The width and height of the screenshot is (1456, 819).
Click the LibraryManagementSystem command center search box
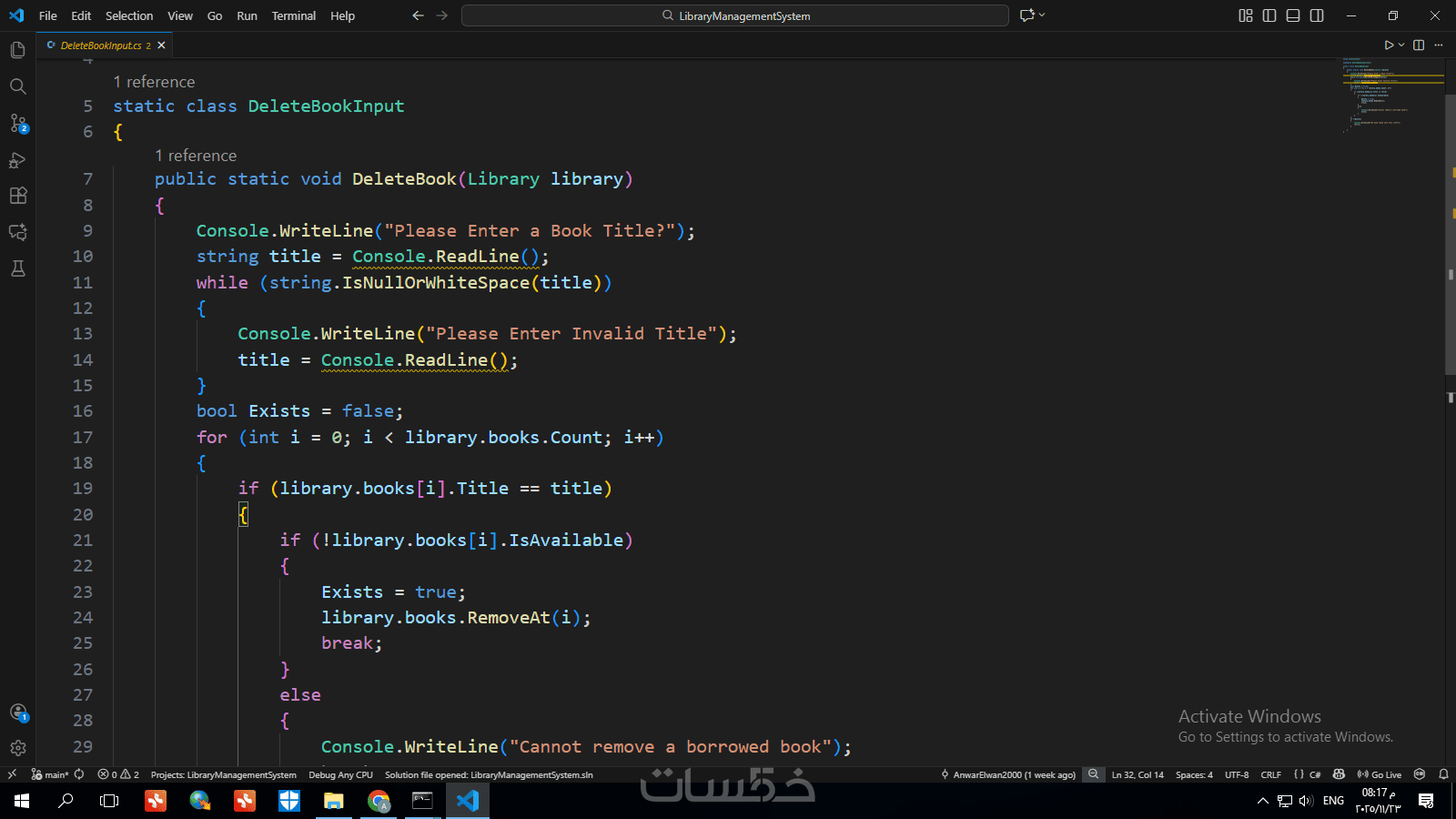coord(735,15)
